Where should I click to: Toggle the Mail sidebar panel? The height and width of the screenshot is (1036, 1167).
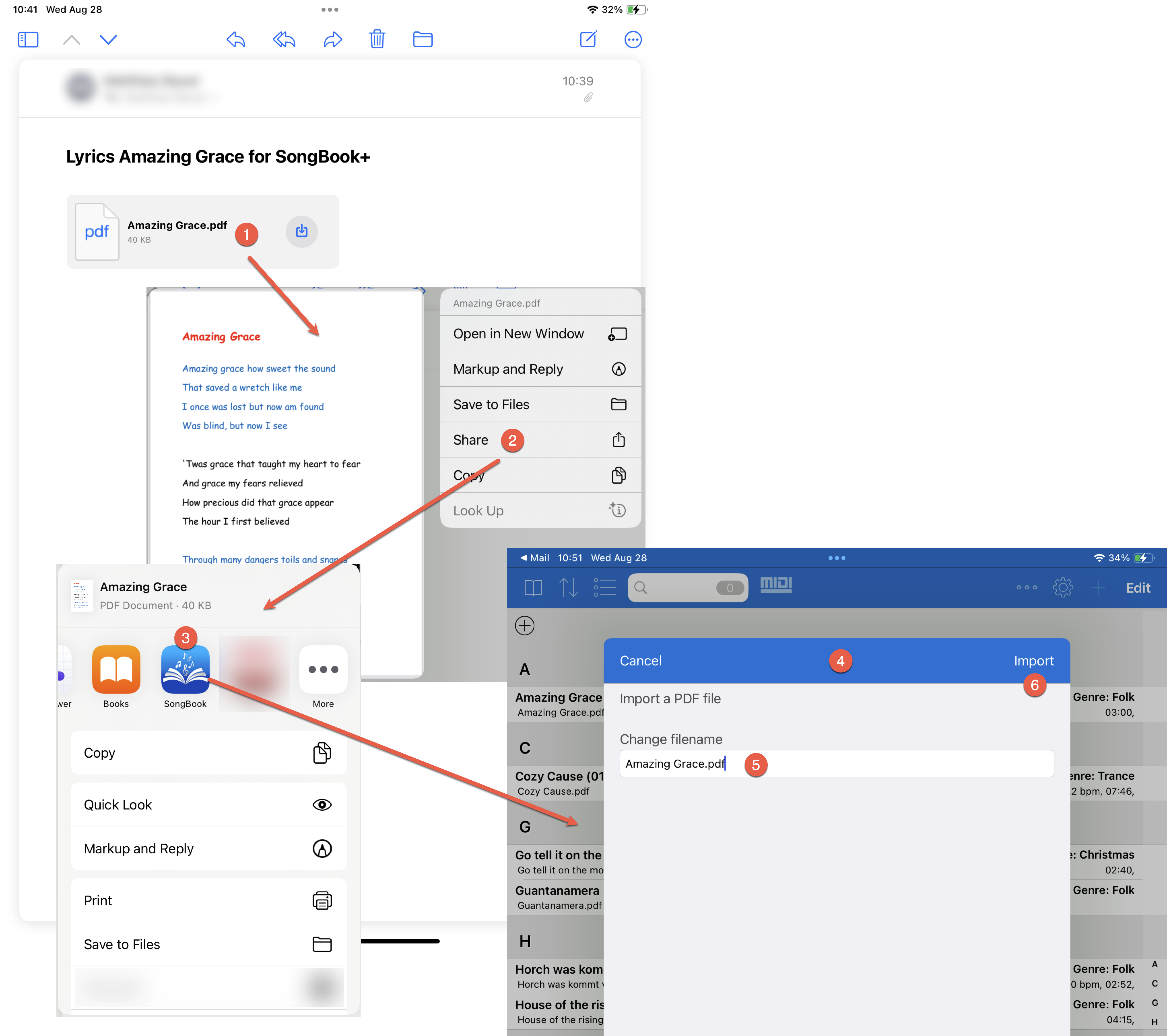tap(28, 39)
